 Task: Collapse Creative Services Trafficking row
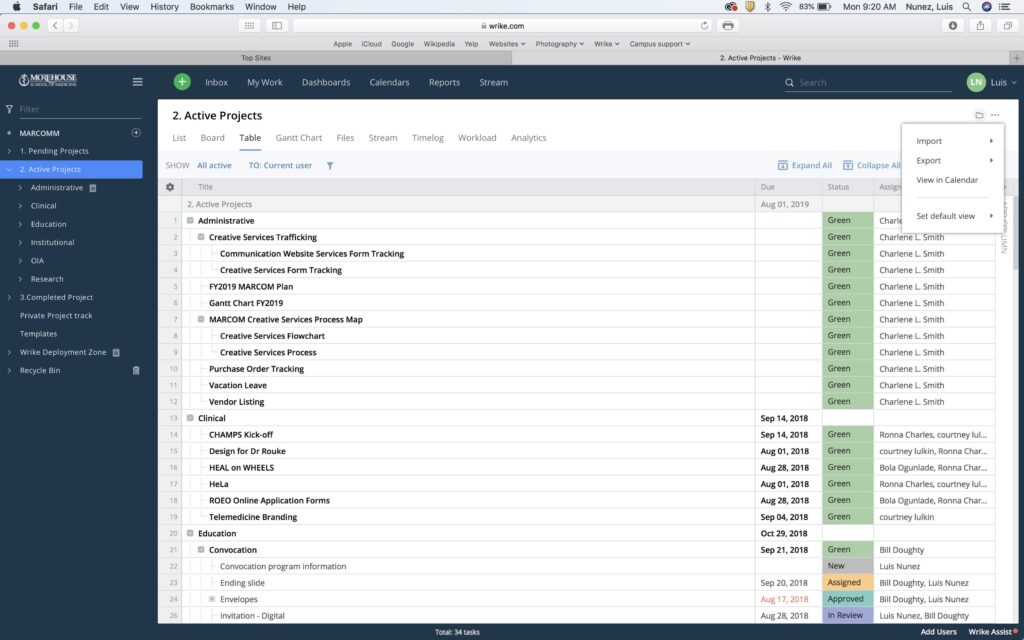[x=201, y=237]
